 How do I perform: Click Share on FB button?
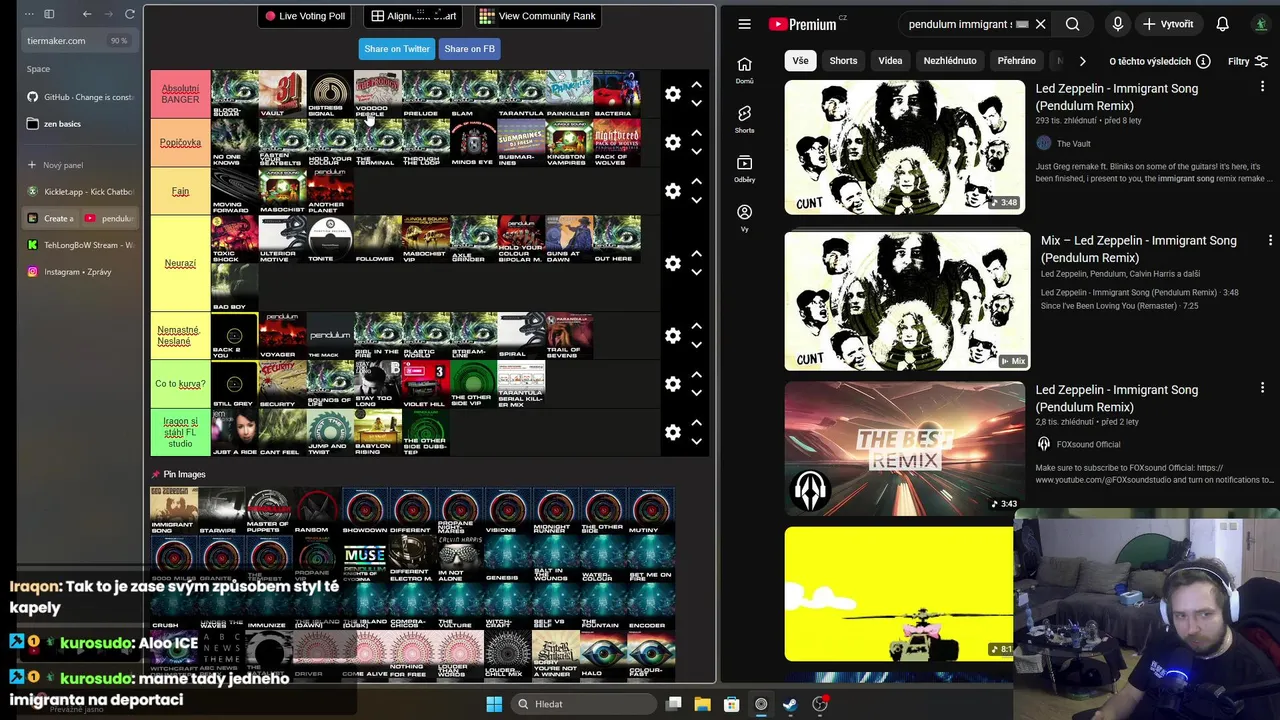[469, 49]
